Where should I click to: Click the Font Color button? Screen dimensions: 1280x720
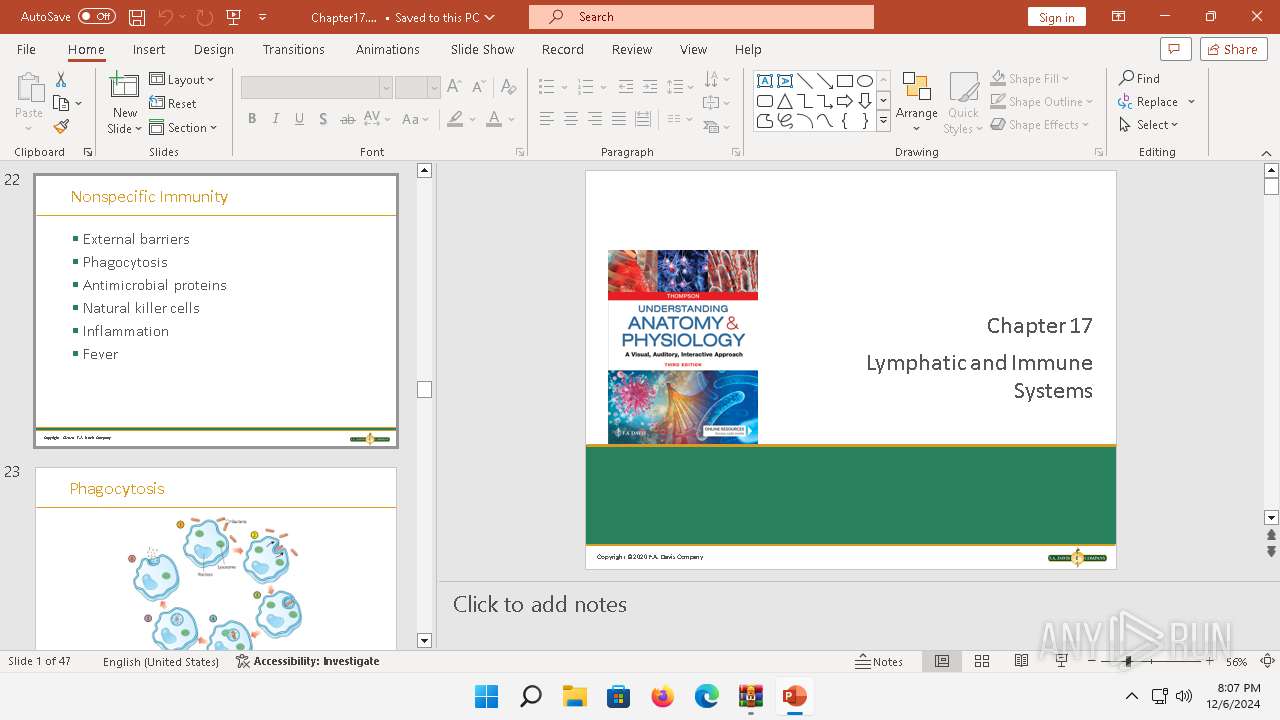(x=493, y=119)
